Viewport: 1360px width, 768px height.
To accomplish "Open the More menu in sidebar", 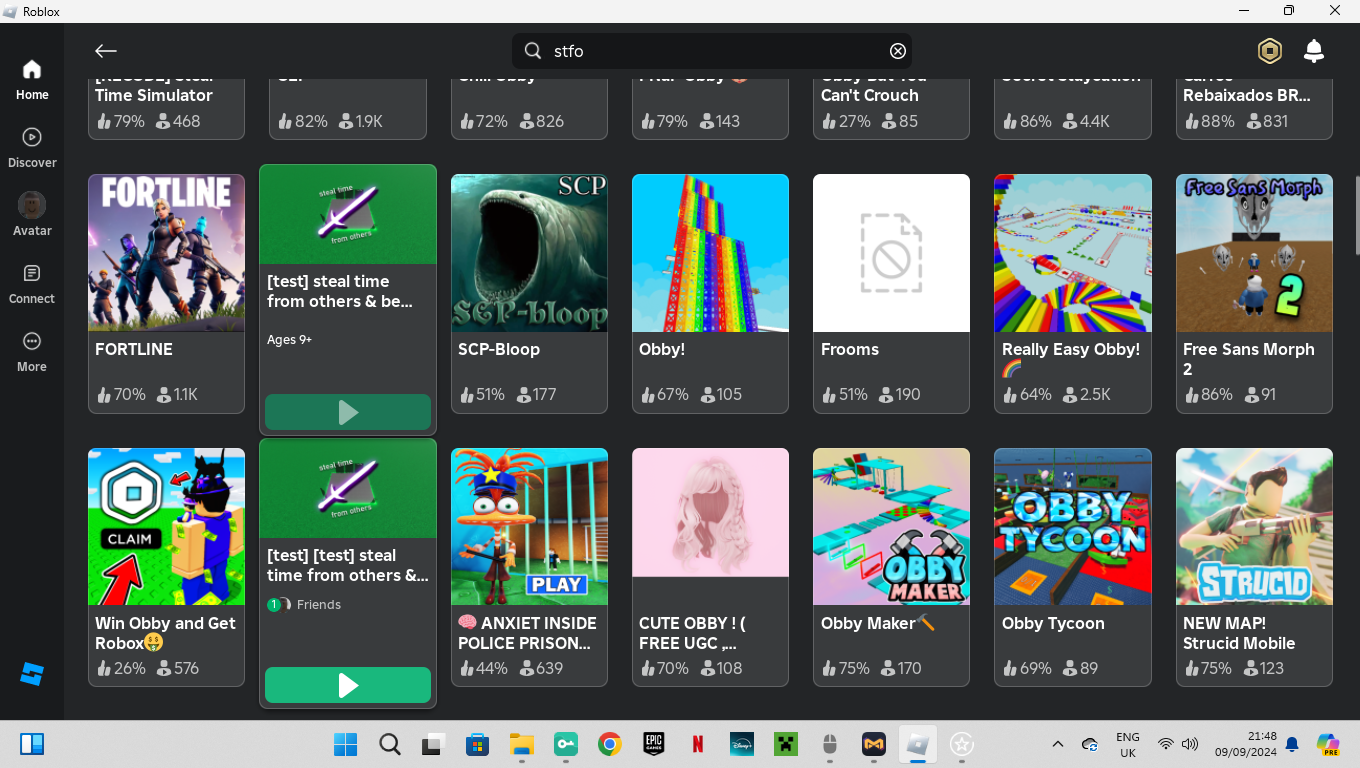I will (x=32, y=351).
